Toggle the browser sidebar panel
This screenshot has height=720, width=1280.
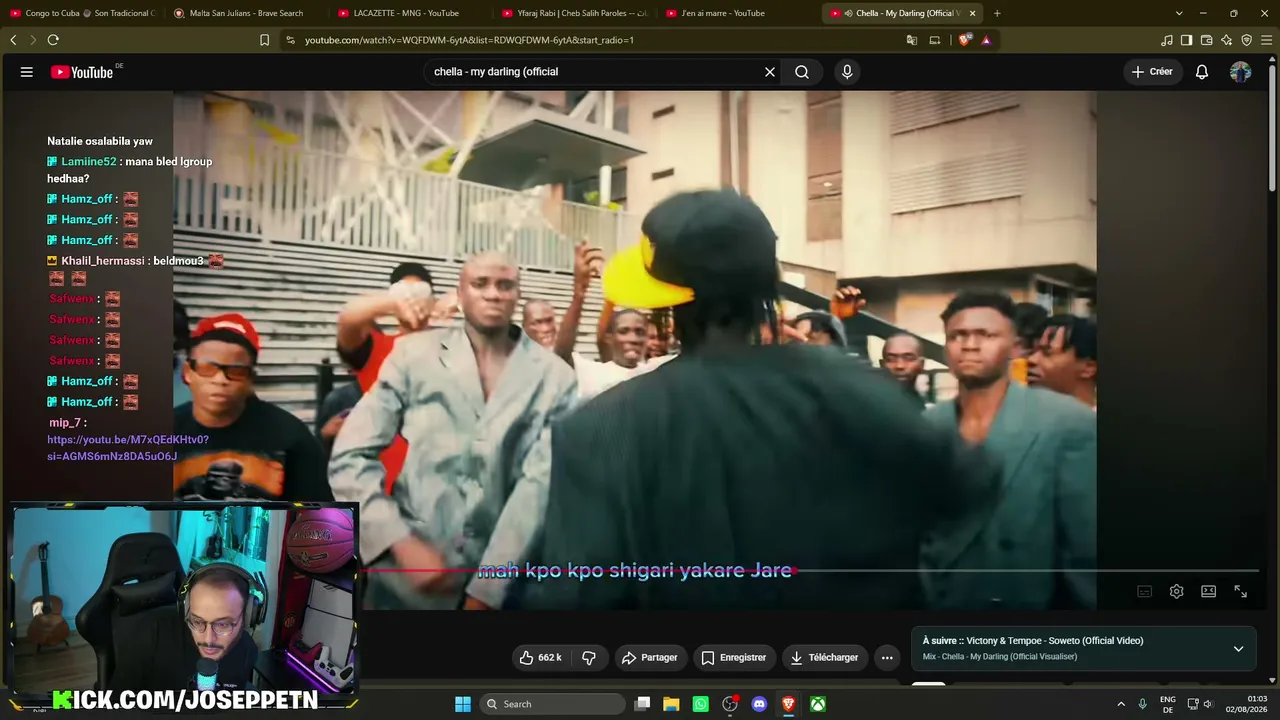click(x=1186, y=40)
